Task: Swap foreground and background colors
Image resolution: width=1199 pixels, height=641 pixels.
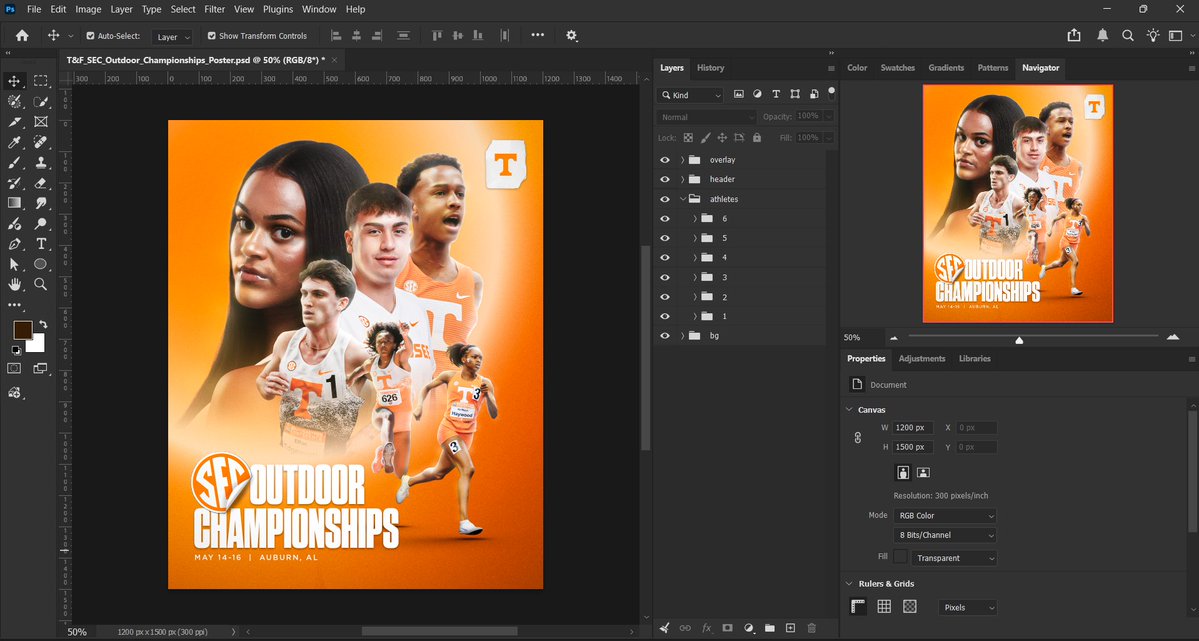Action: pyautogui.click(x=43, y=324)
